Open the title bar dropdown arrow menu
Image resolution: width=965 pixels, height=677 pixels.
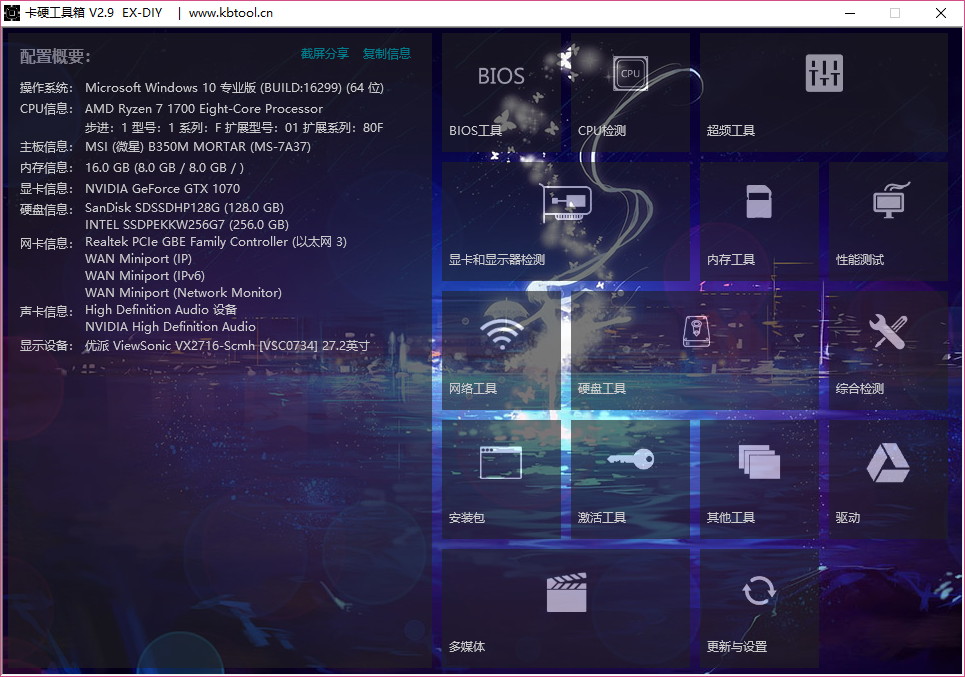(849, 13)
